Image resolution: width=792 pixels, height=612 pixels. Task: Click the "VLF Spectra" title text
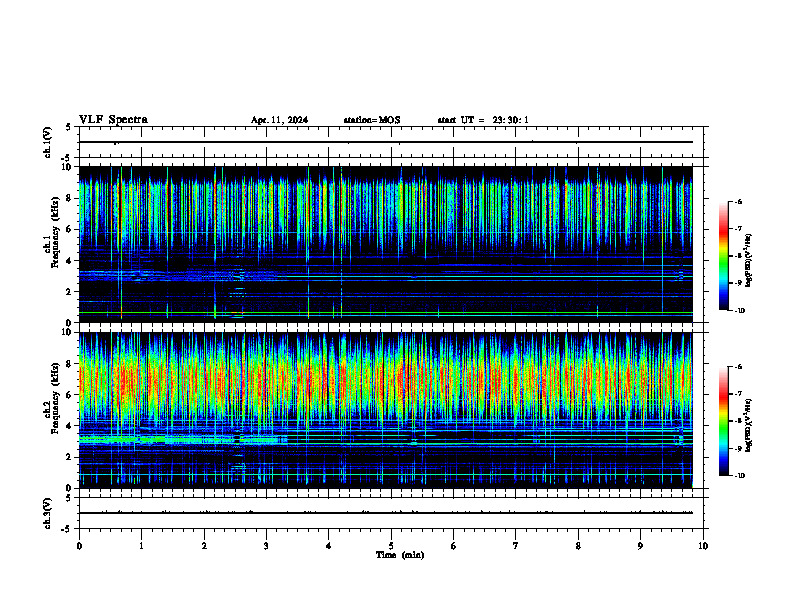point(113,120)
